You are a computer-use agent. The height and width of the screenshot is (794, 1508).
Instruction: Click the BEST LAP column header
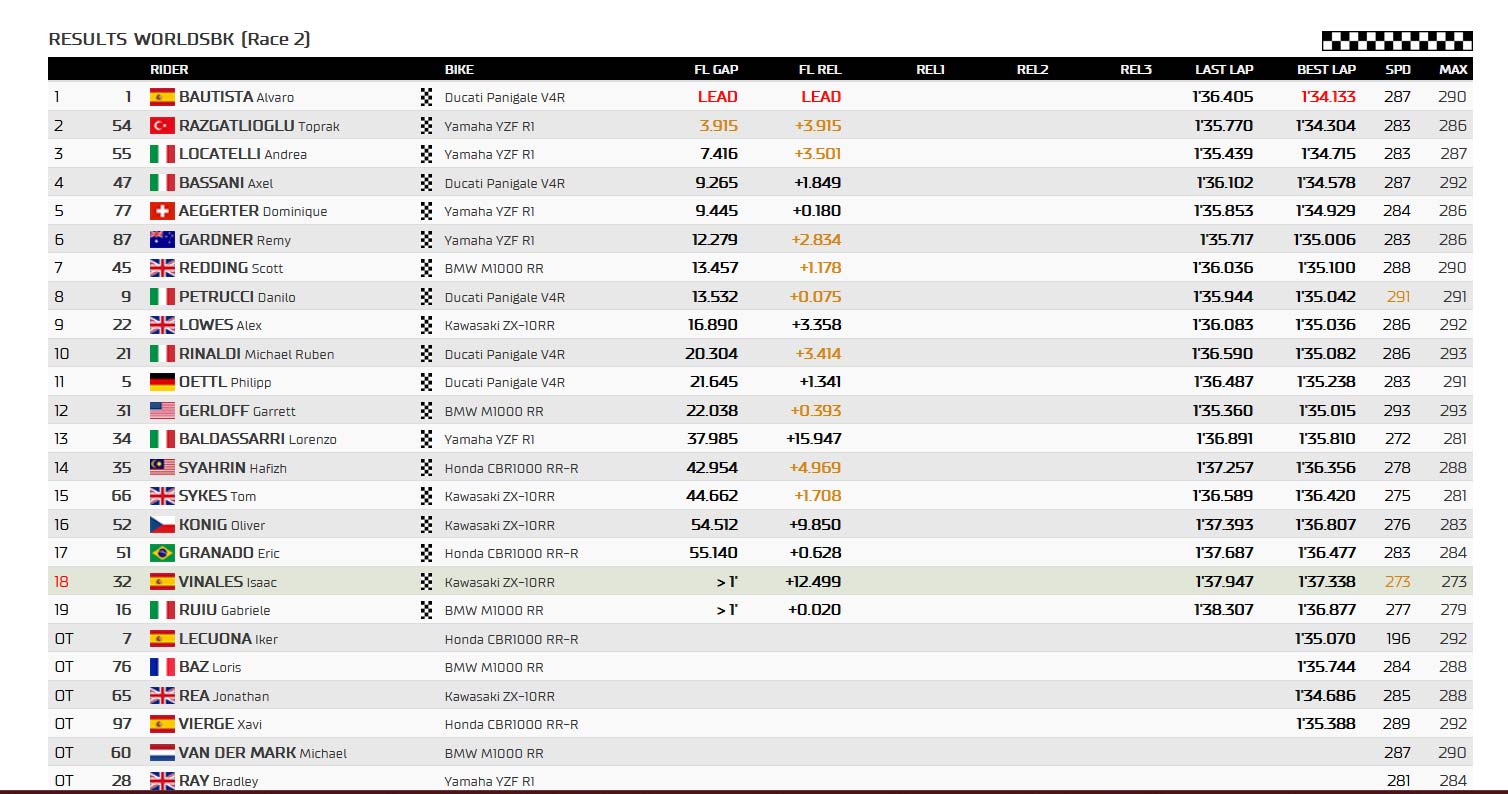tap(1327, 70)
